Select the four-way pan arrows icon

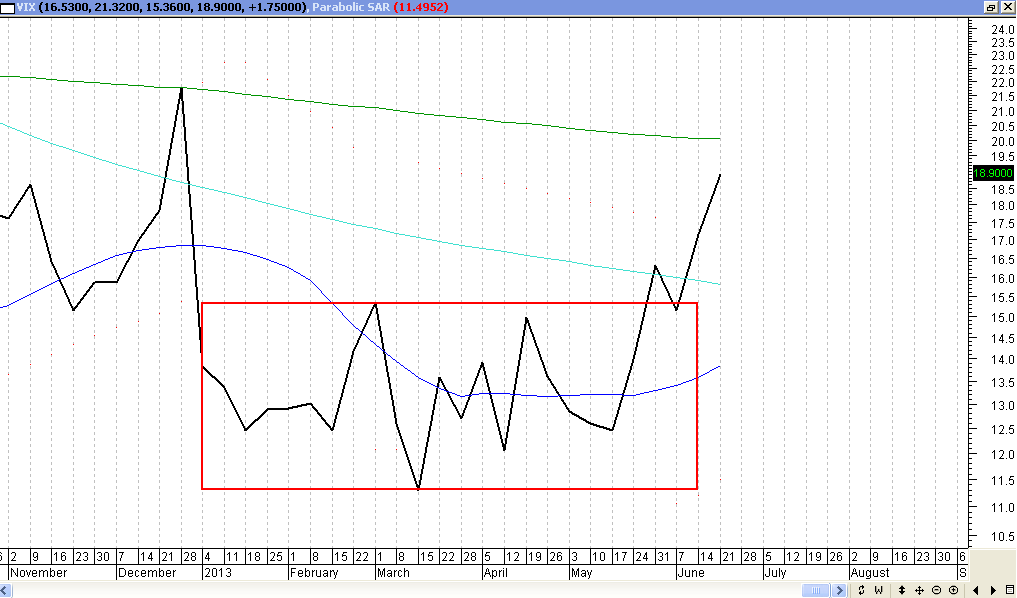pos(919,590)
